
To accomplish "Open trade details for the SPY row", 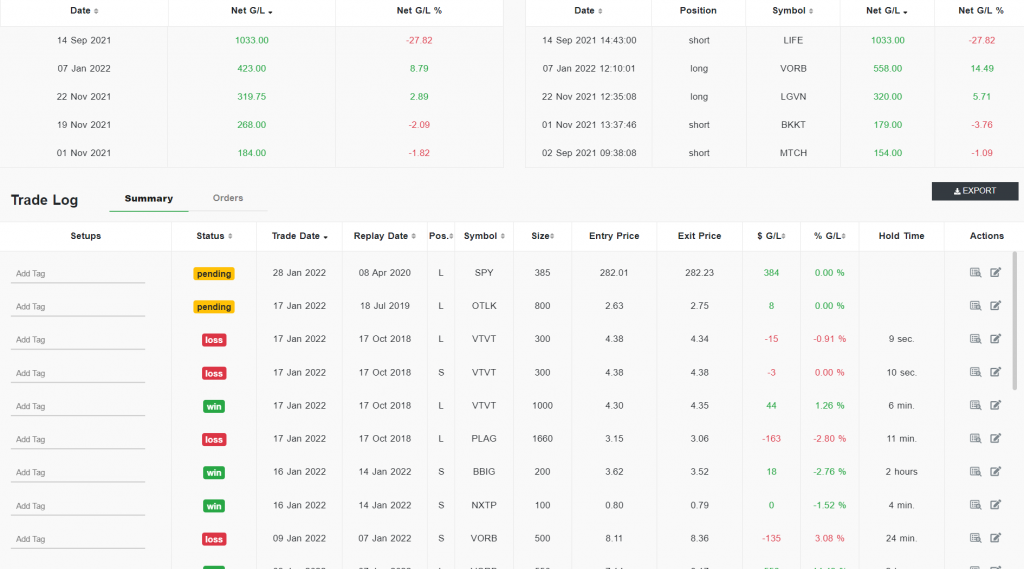I will click(x=975, y=273).
